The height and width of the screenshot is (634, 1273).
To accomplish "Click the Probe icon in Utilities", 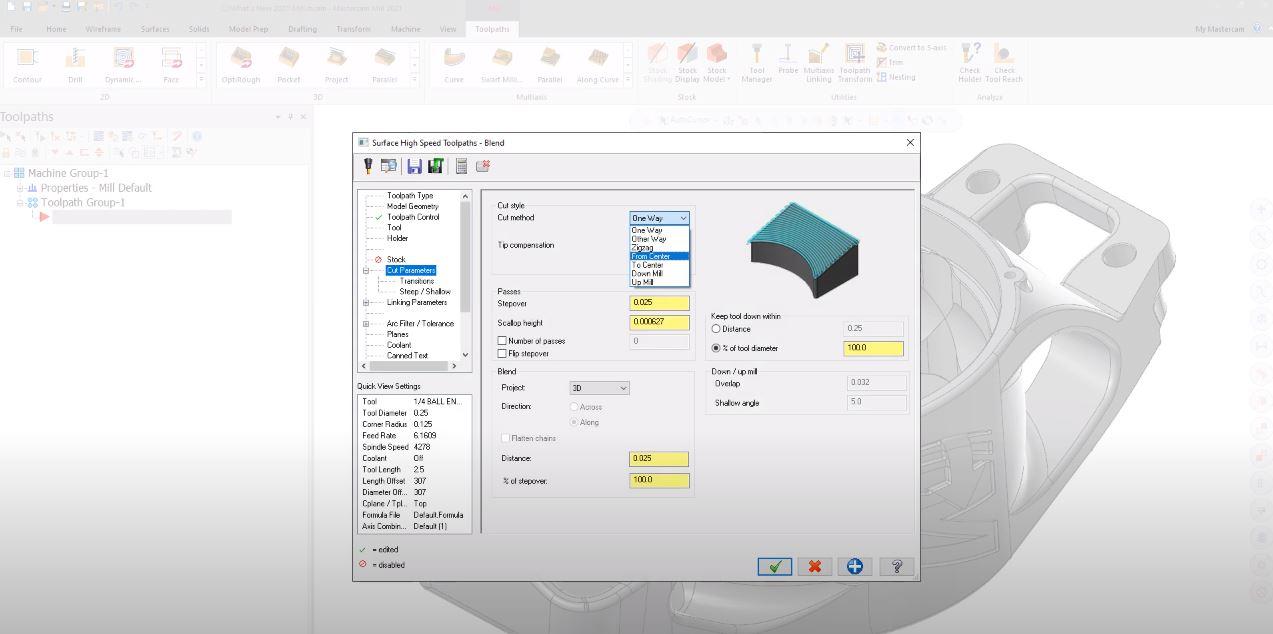I will click(787, 60).
